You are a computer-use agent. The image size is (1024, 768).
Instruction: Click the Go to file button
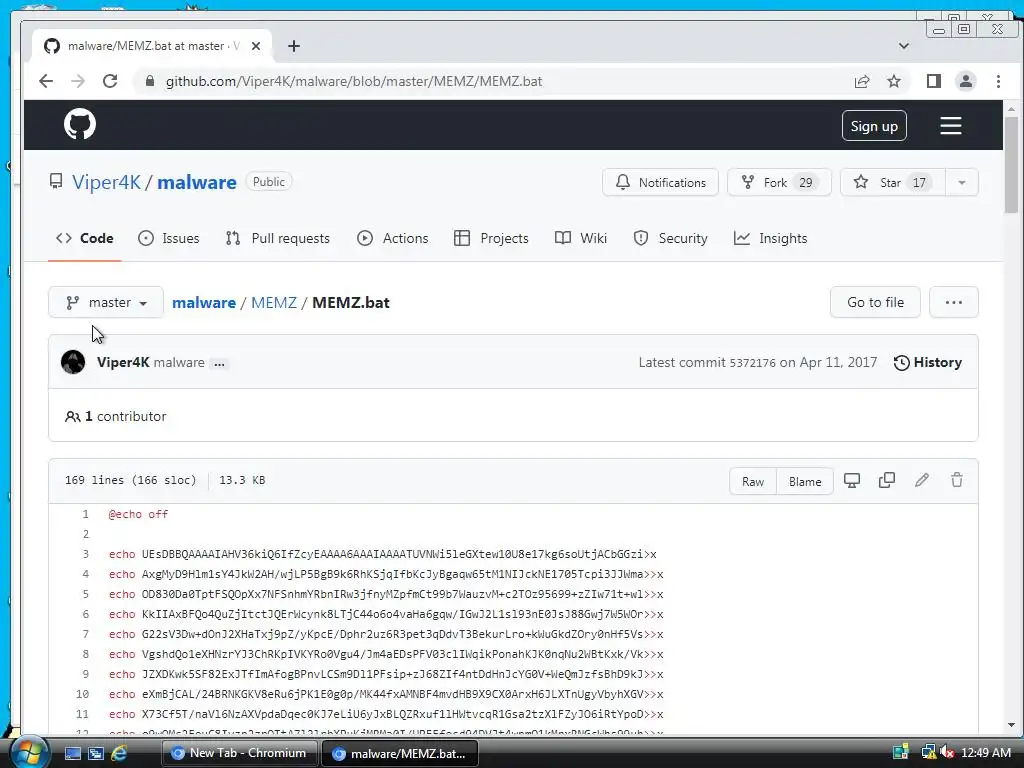[875, 302]
